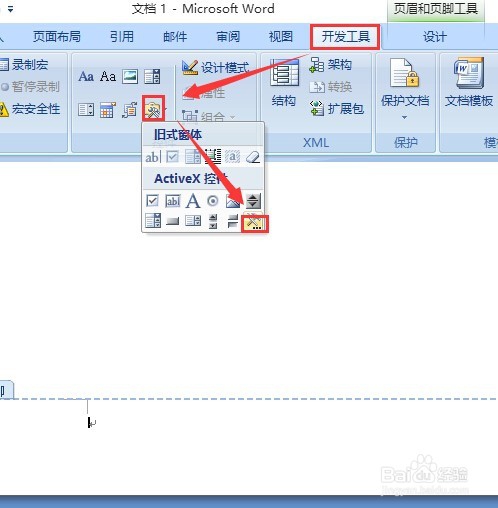The width and height of the screenshot is (498, 508).
Task: Insert ActiveX Check Box control
Action: coord(152,201)
